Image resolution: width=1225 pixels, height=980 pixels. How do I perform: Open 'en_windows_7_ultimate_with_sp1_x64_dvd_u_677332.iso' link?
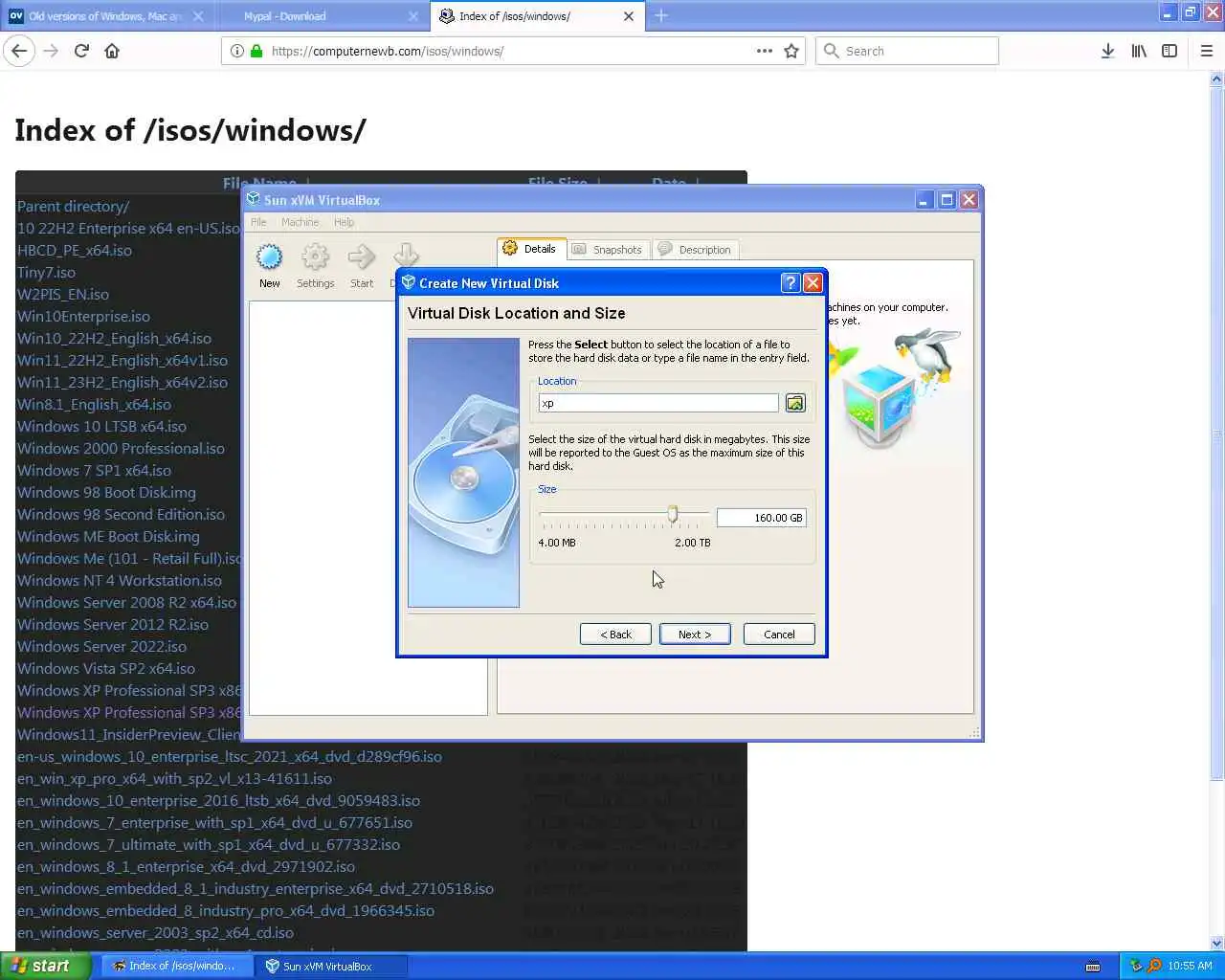click(x=209, y=844)
